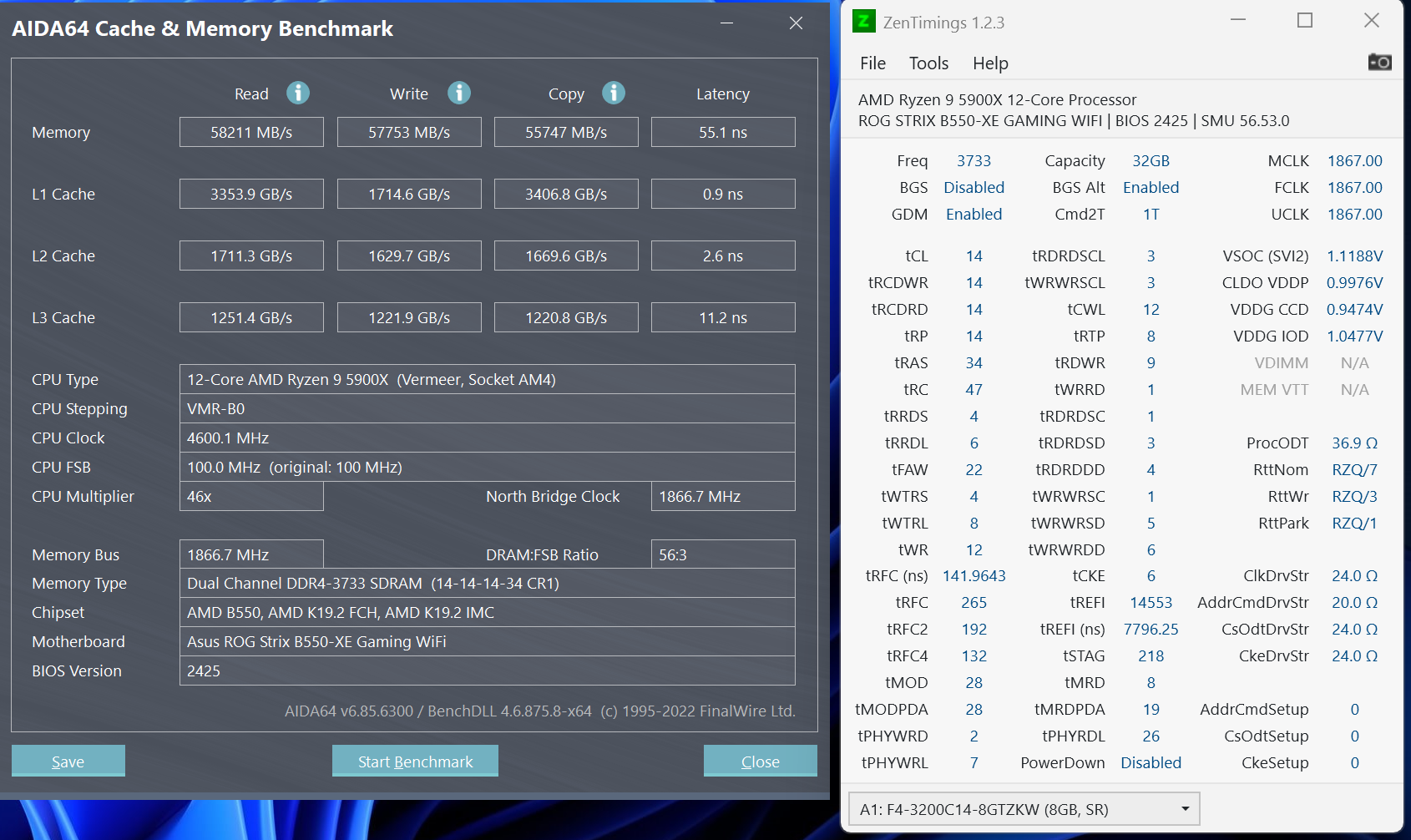The height and width of the screenshot is (840, 1411).
Task: Click ProcODT value 36.9 Ω
Action: 1354,443
